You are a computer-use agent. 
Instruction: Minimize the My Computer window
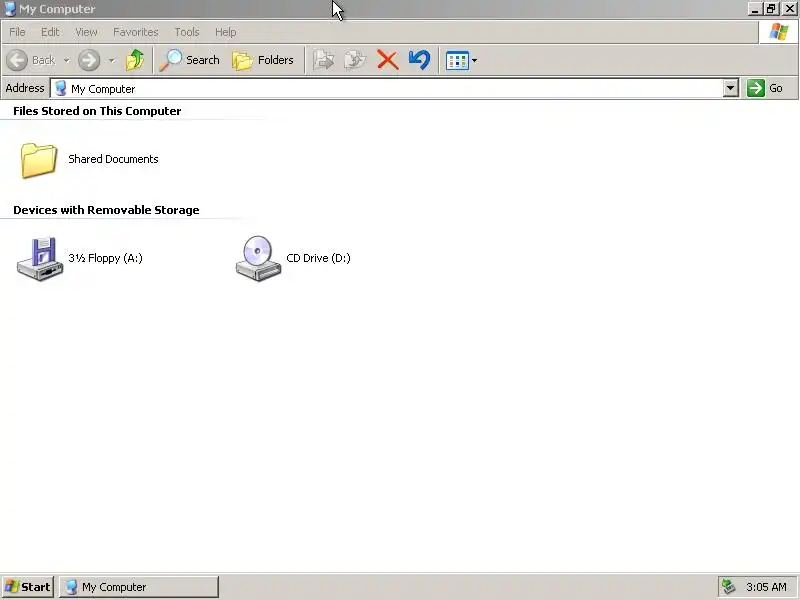coord(754,9)
